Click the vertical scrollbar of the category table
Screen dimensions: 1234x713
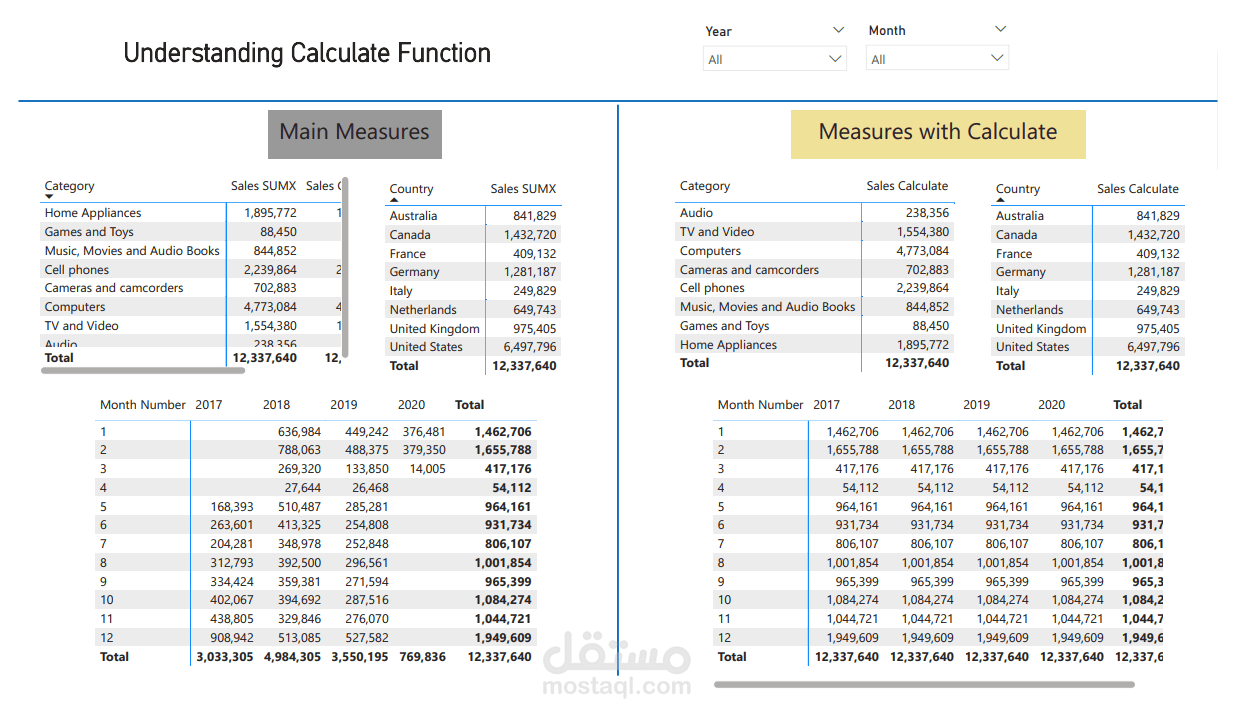(x=346, y=267)
